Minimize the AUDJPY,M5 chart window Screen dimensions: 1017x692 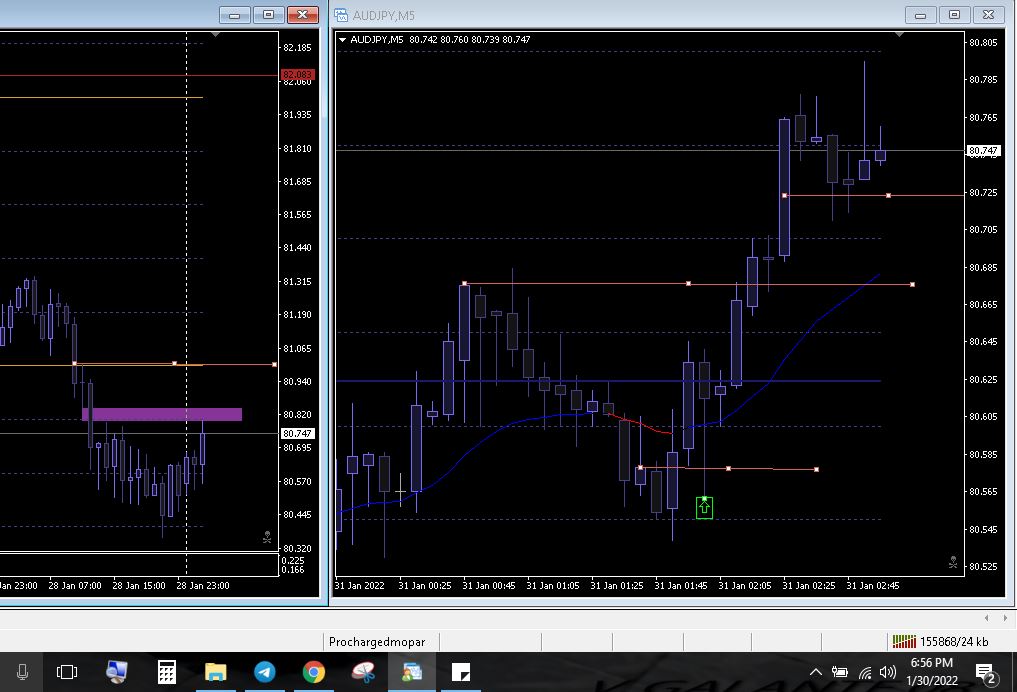click(x=920, y=14)
